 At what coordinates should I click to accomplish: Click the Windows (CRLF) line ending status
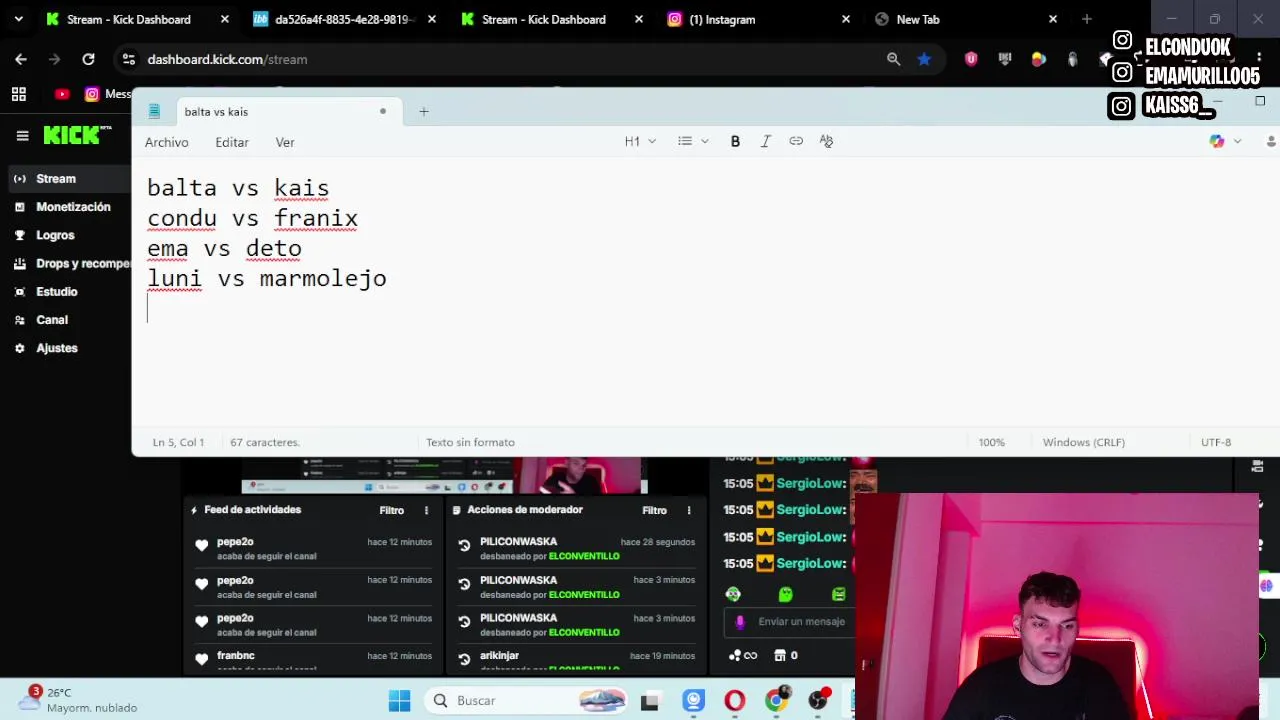pyautogui.click(x=1083, y=442)
